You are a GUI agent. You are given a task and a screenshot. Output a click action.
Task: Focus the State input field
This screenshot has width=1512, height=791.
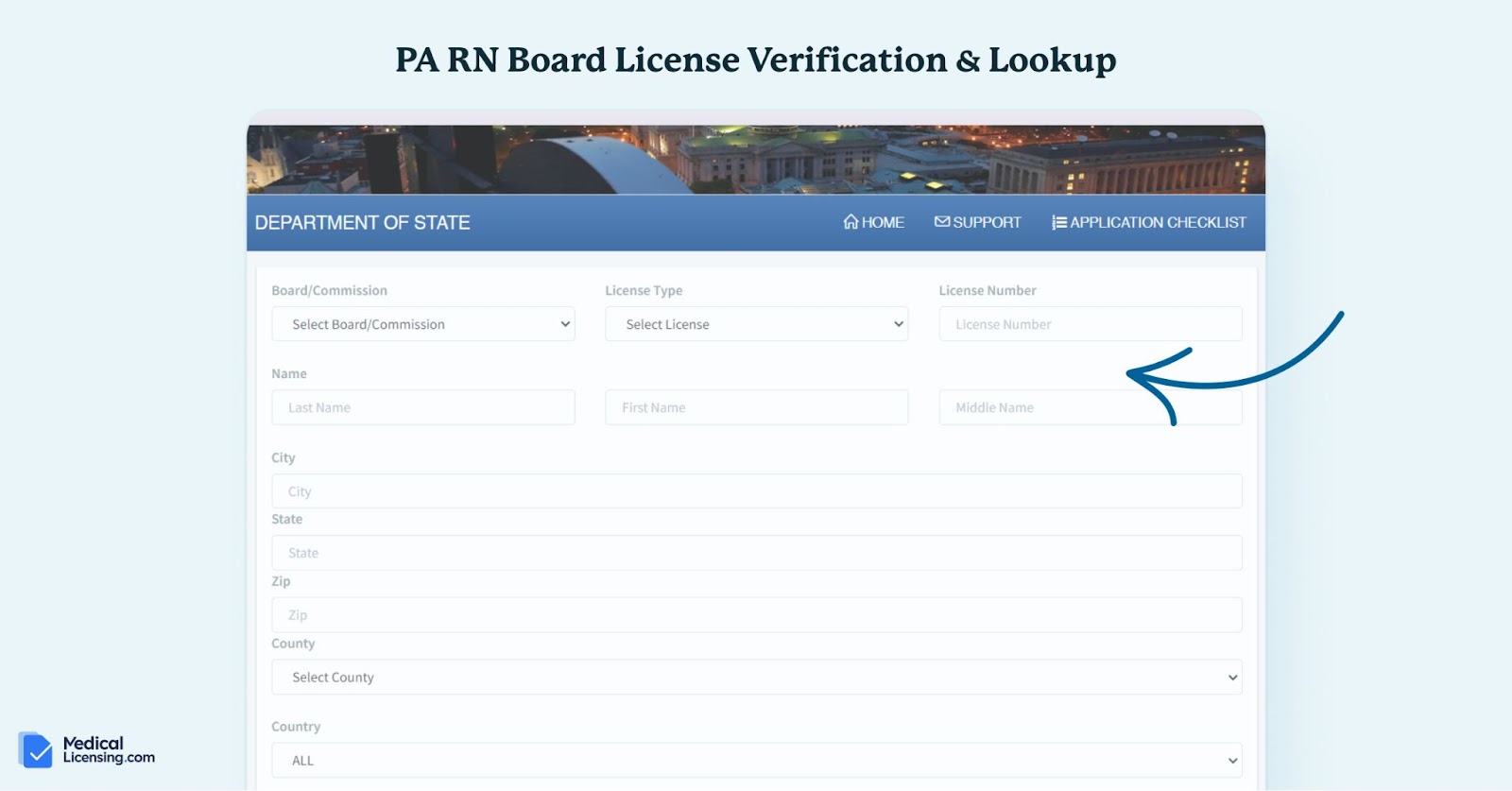tap(757, 553)
